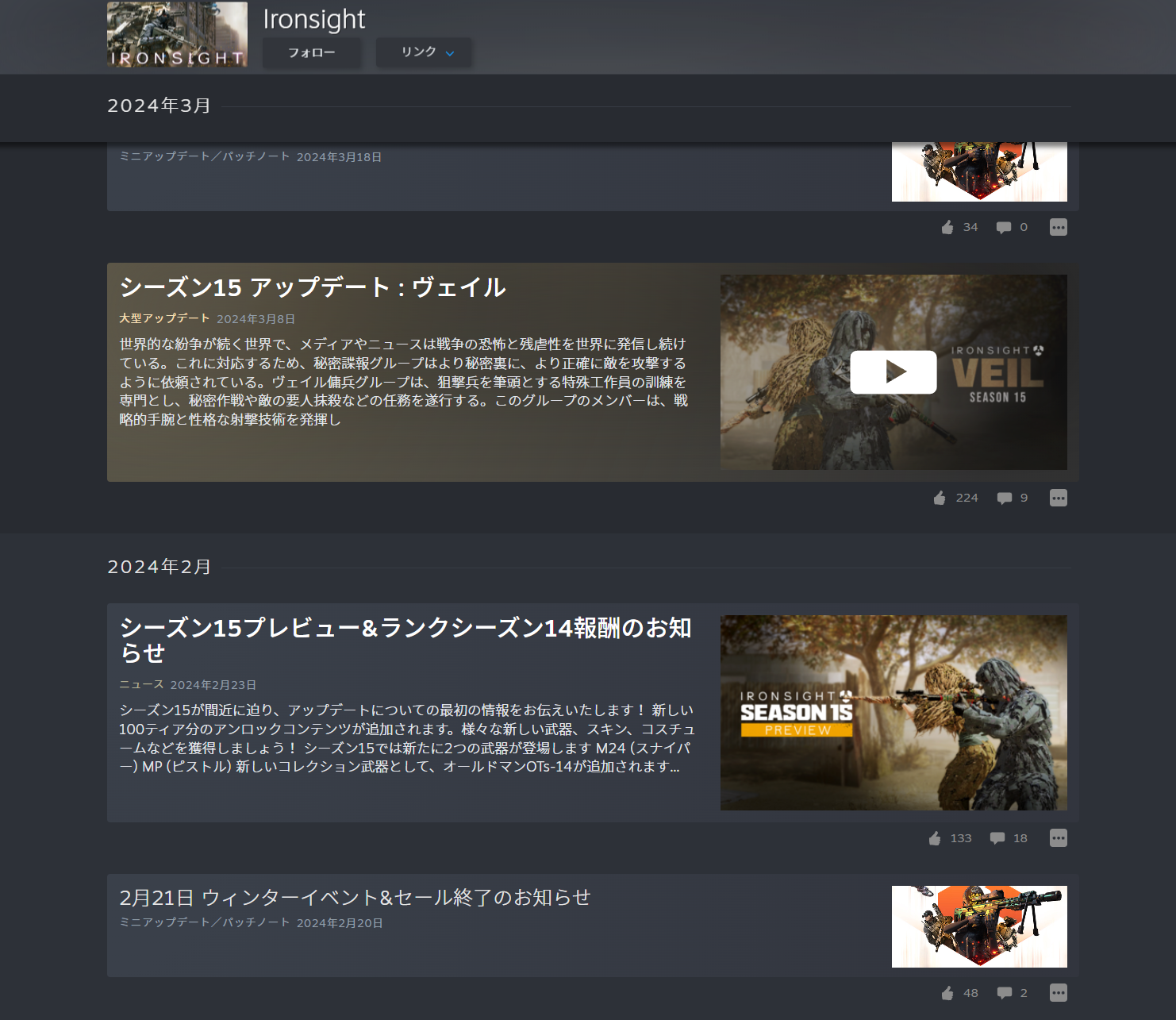Click the Veil update description paragraph
The image size is (1176, 1020).
(403, 382)
